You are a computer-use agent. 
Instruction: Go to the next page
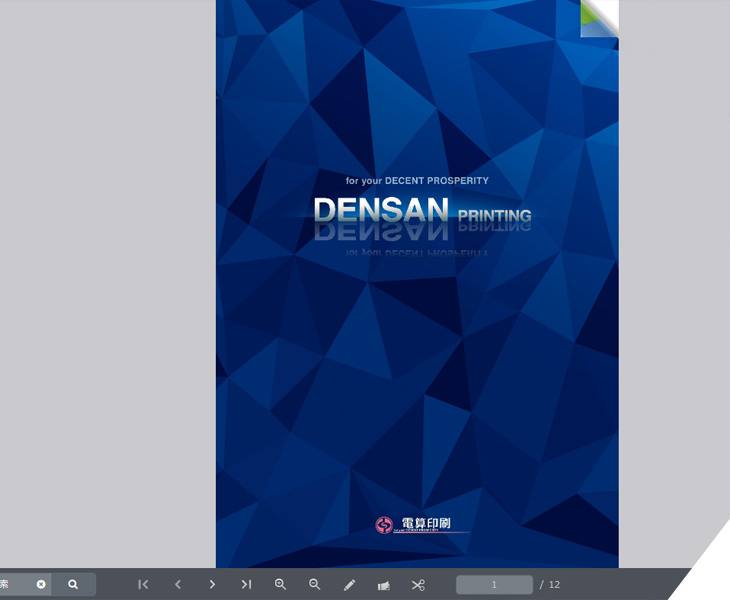tap(212, 584)
